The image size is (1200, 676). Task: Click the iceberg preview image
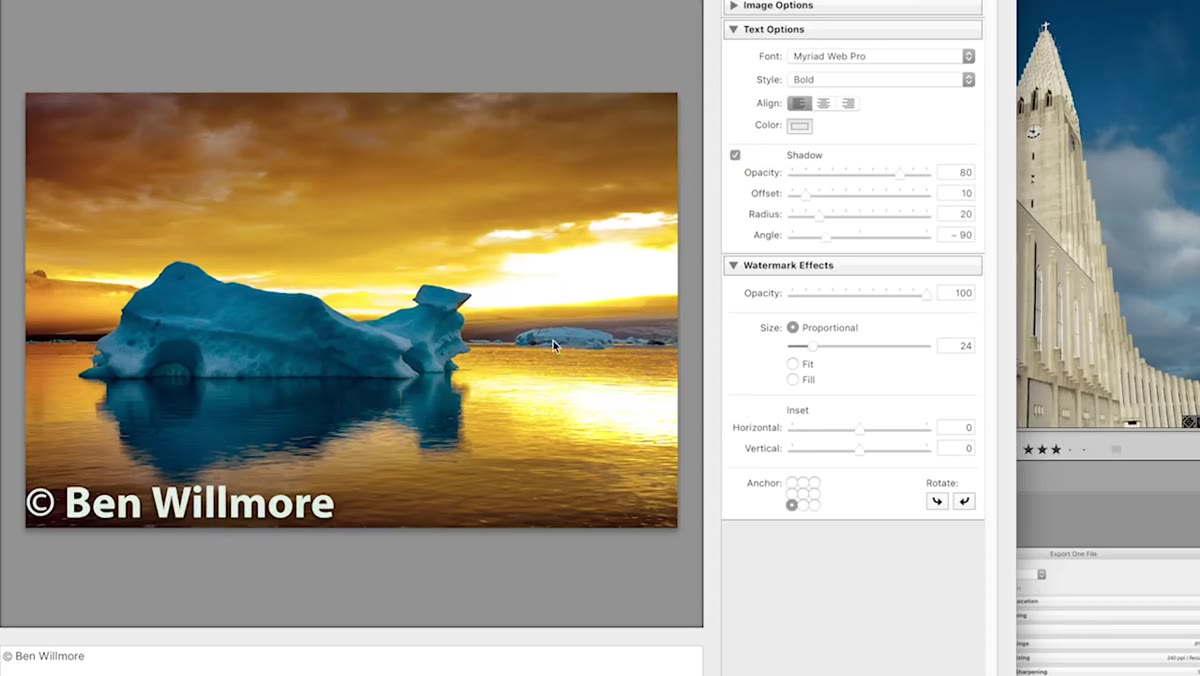pos(351,310)
